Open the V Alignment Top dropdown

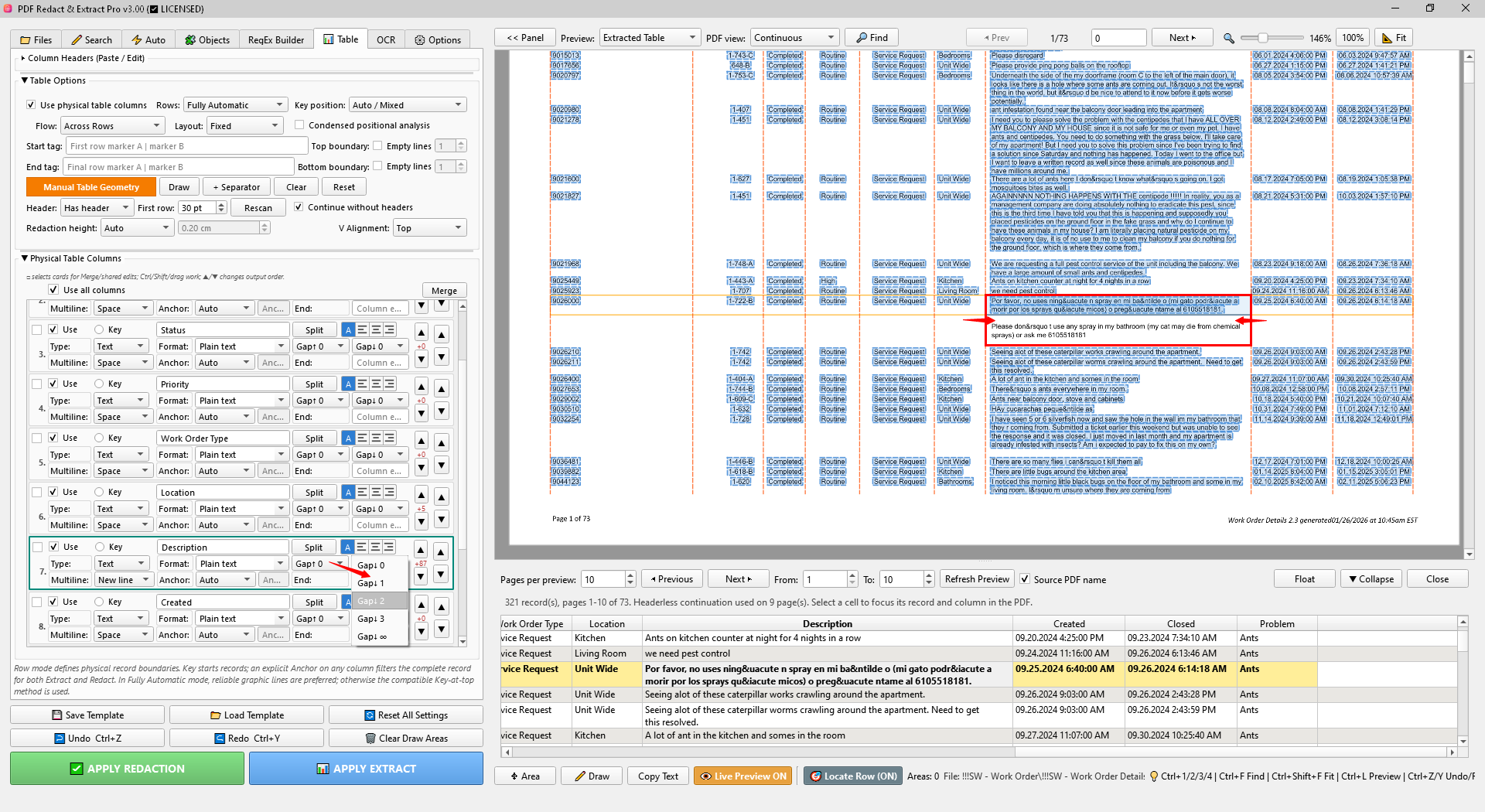(429, 228)
